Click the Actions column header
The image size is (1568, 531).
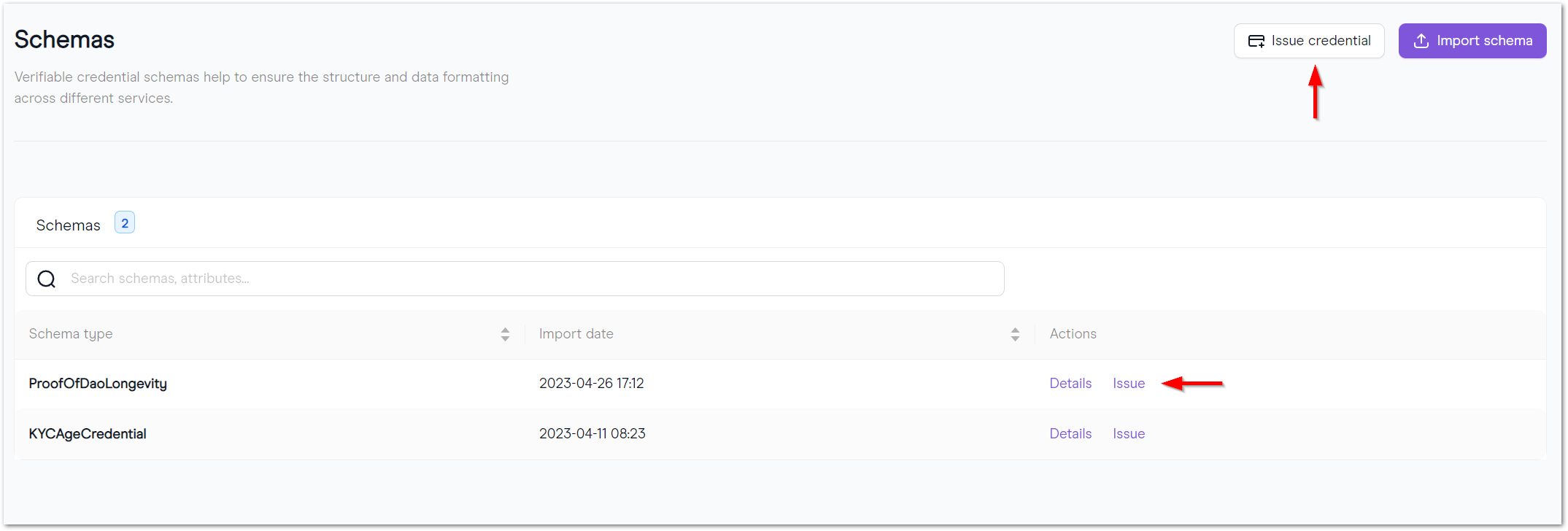click(x=1073, y=334)
